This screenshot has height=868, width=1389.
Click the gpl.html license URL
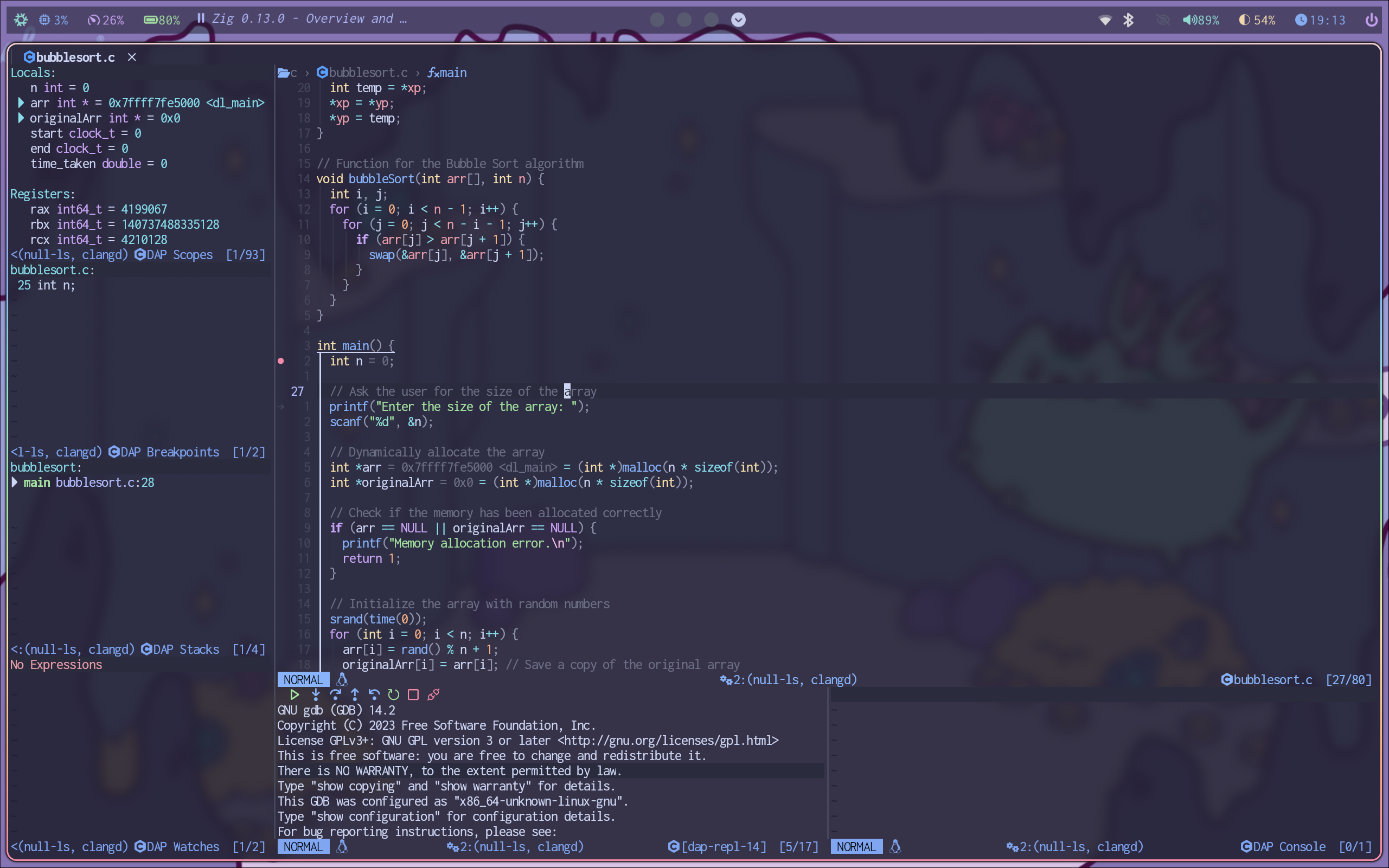point(668,741)
